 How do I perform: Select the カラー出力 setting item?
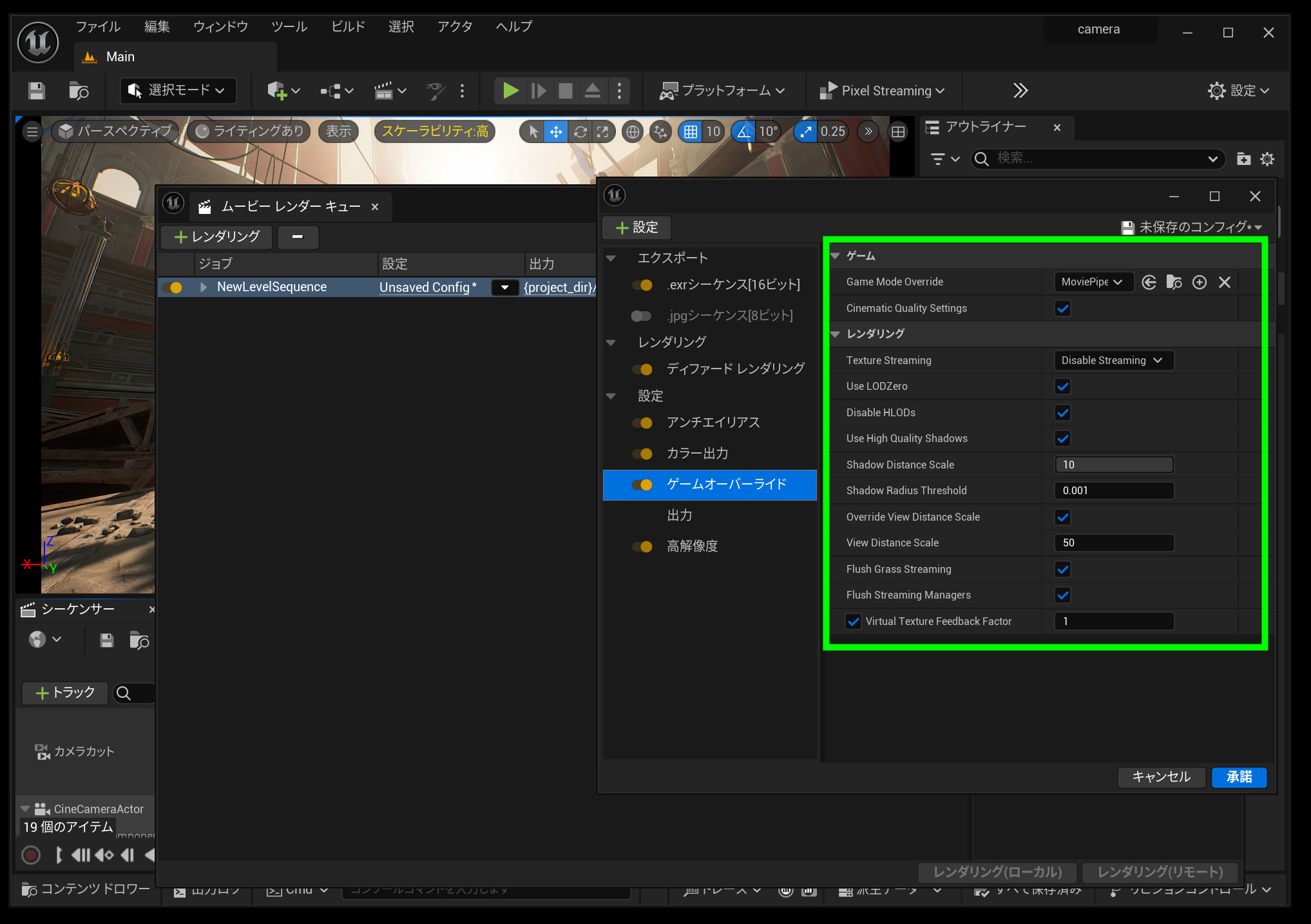tap(697, 454)
